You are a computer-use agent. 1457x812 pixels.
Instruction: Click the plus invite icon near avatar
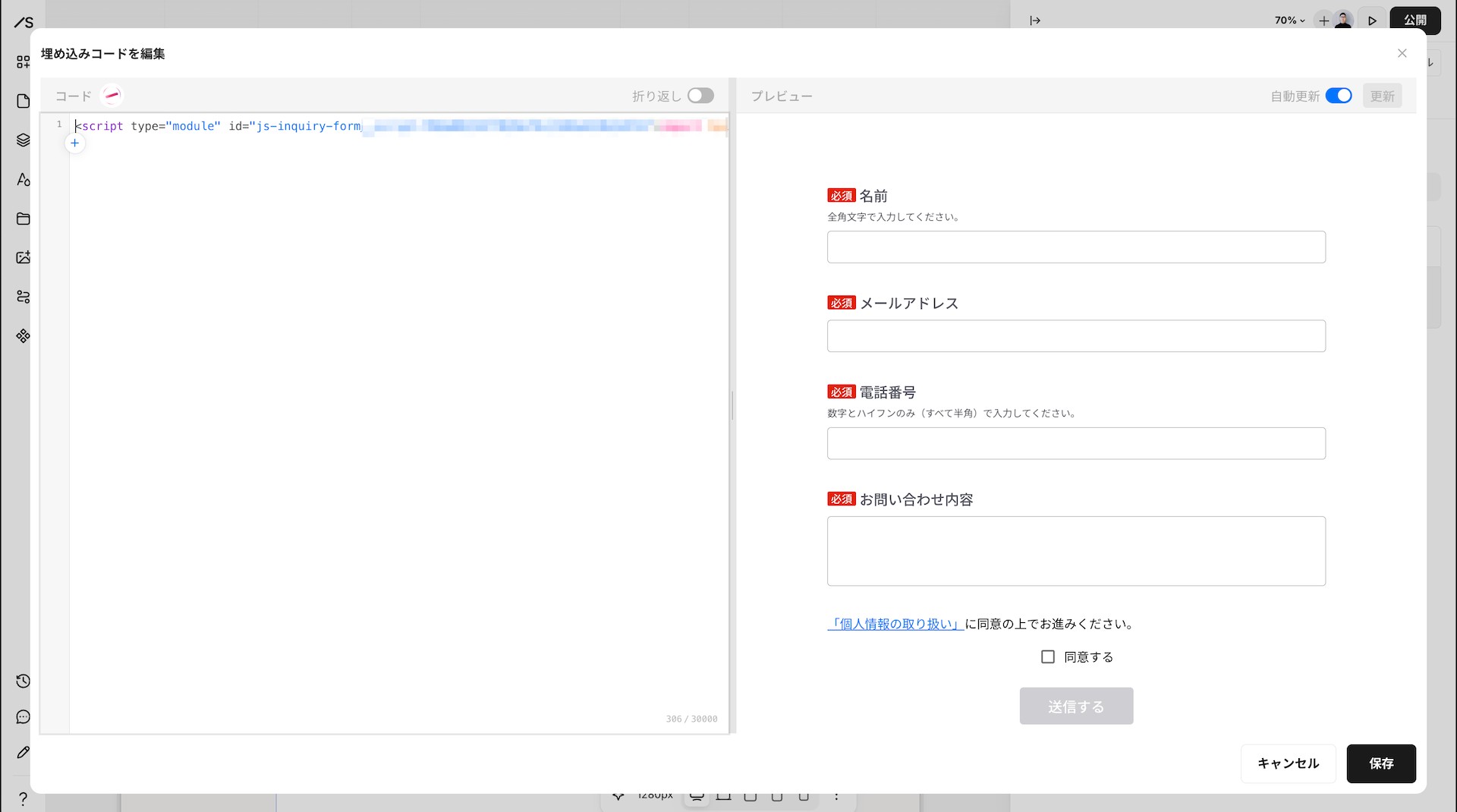pos(1324,20)
